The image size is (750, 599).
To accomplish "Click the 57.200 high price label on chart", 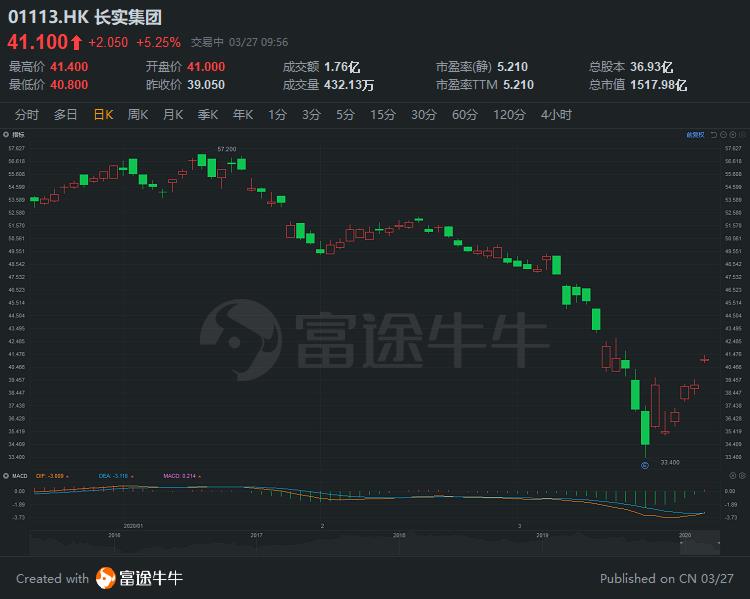I will click(x=227, y=149).
